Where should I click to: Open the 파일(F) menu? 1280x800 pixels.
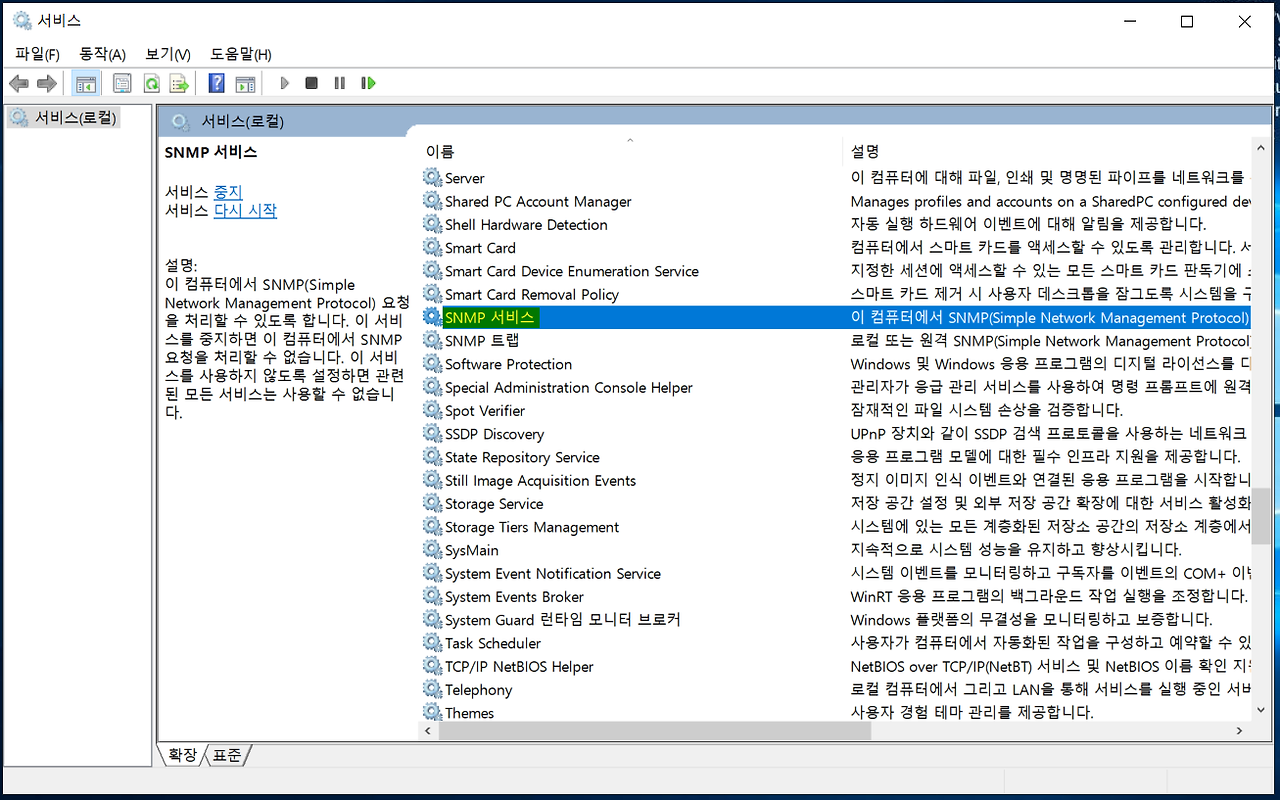point(37,54)
